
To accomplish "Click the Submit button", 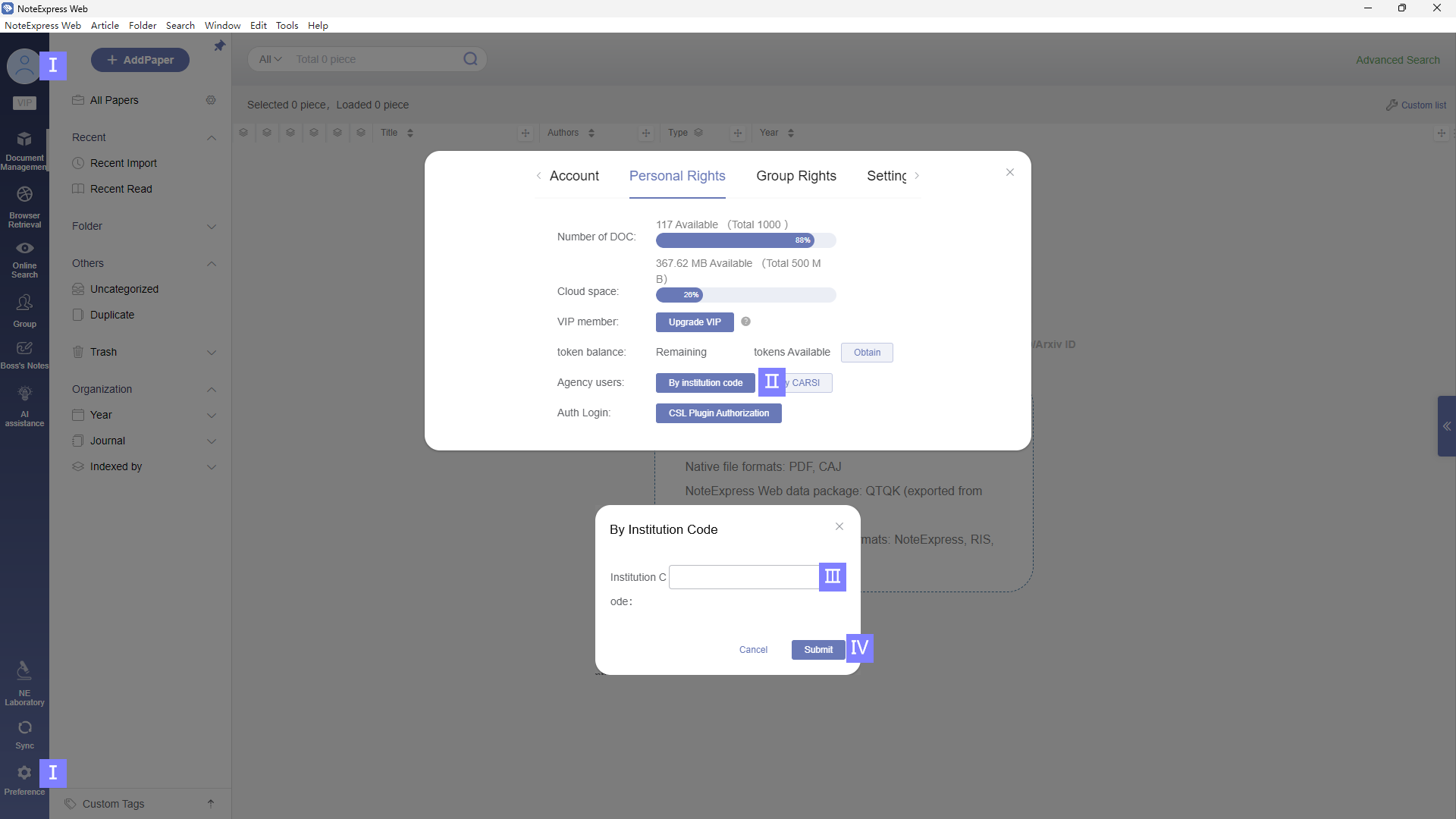I will click(817, 650).
